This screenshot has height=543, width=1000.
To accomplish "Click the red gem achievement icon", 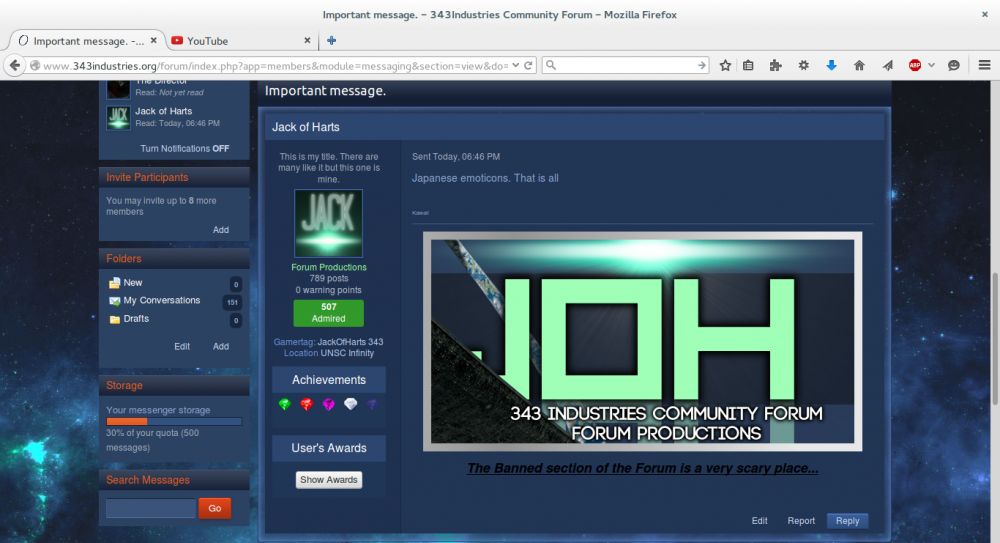I will pos(307,404).
